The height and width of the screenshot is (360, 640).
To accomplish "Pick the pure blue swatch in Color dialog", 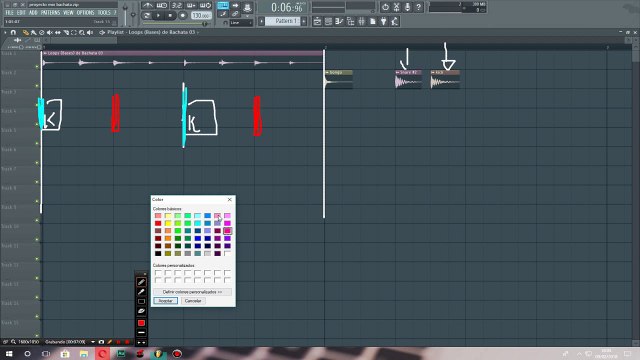I will [198, 238].
